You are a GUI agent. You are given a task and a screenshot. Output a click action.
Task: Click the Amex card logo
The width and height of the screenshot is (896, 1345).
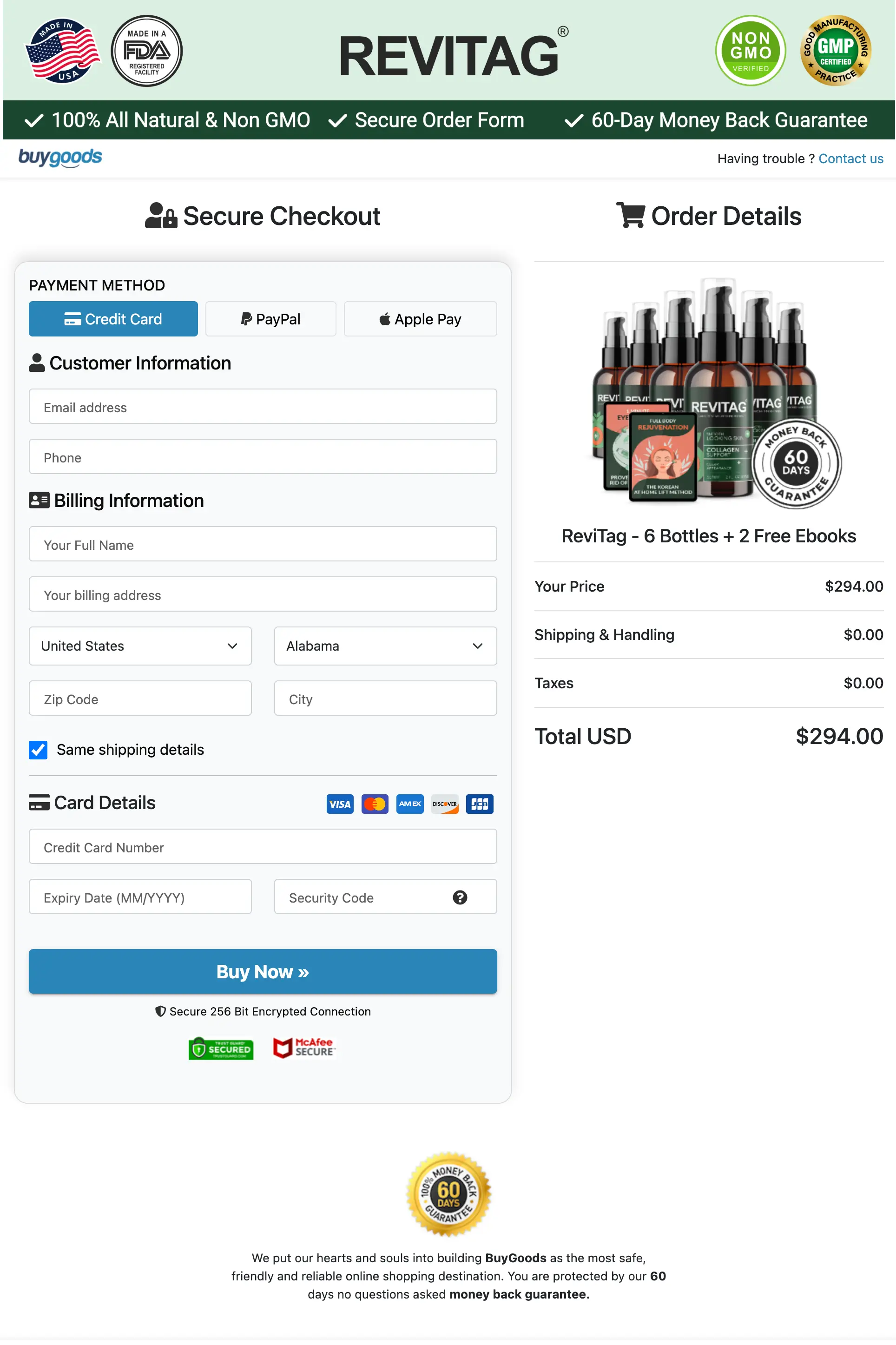[x=410, y=804]
